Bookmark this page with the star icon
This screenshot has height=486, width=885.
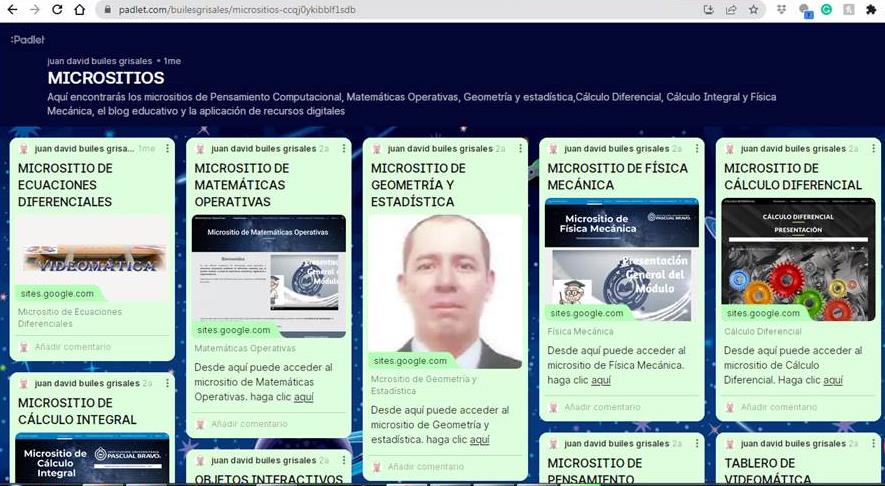coord(753,10)
